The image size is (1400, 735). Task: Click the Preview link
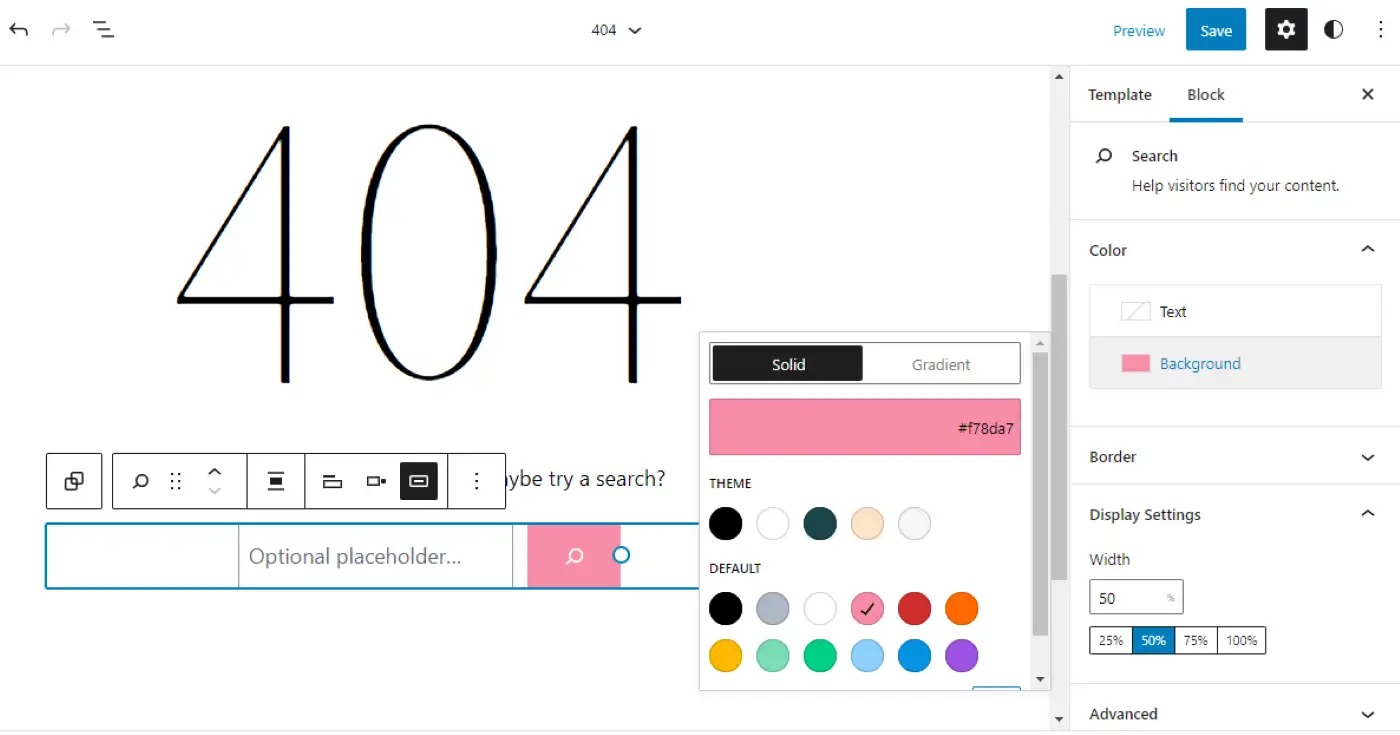(x=1139, y=31)
